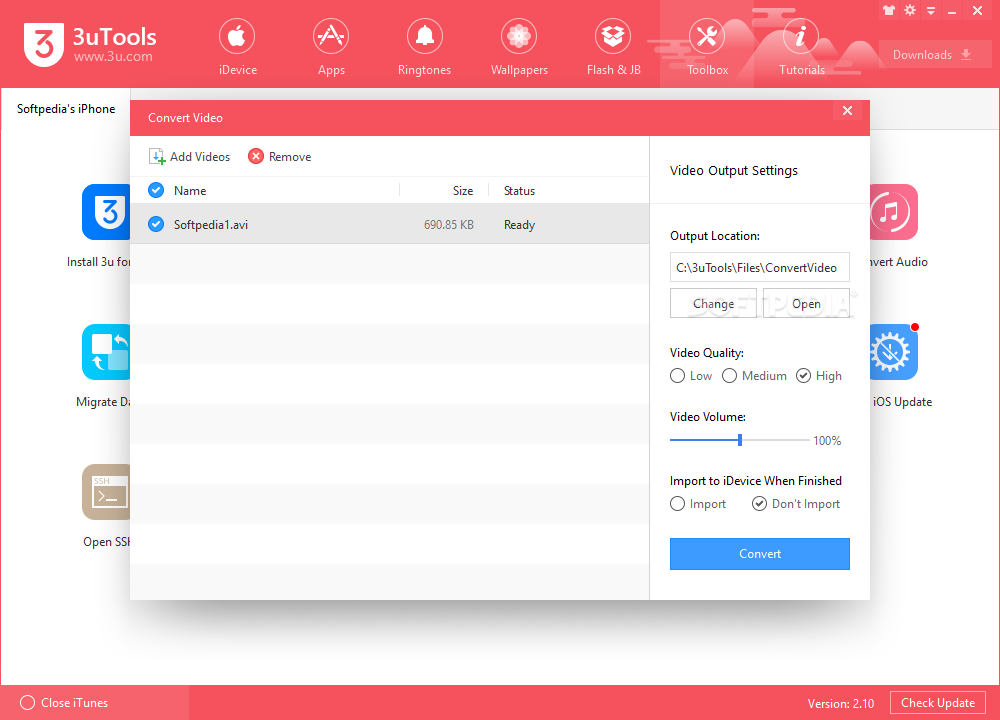The width and height of the screenshot is (1000, 720).
Task: Close the Convert Video dialog
Action: [847, 110]
